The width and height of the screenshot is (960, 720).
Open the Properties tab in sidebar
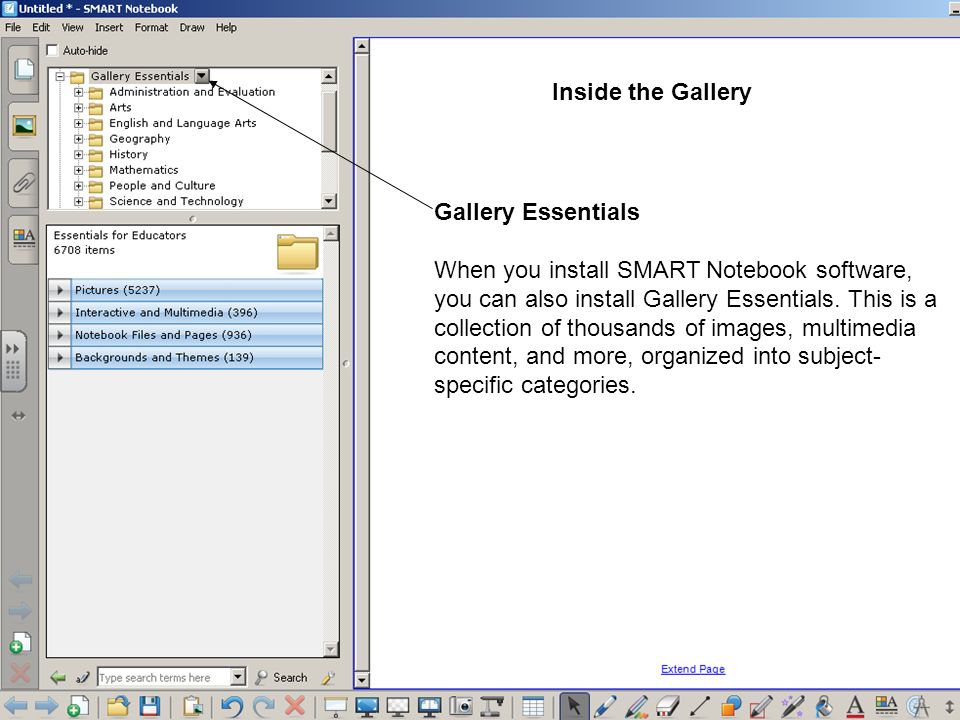24,239
